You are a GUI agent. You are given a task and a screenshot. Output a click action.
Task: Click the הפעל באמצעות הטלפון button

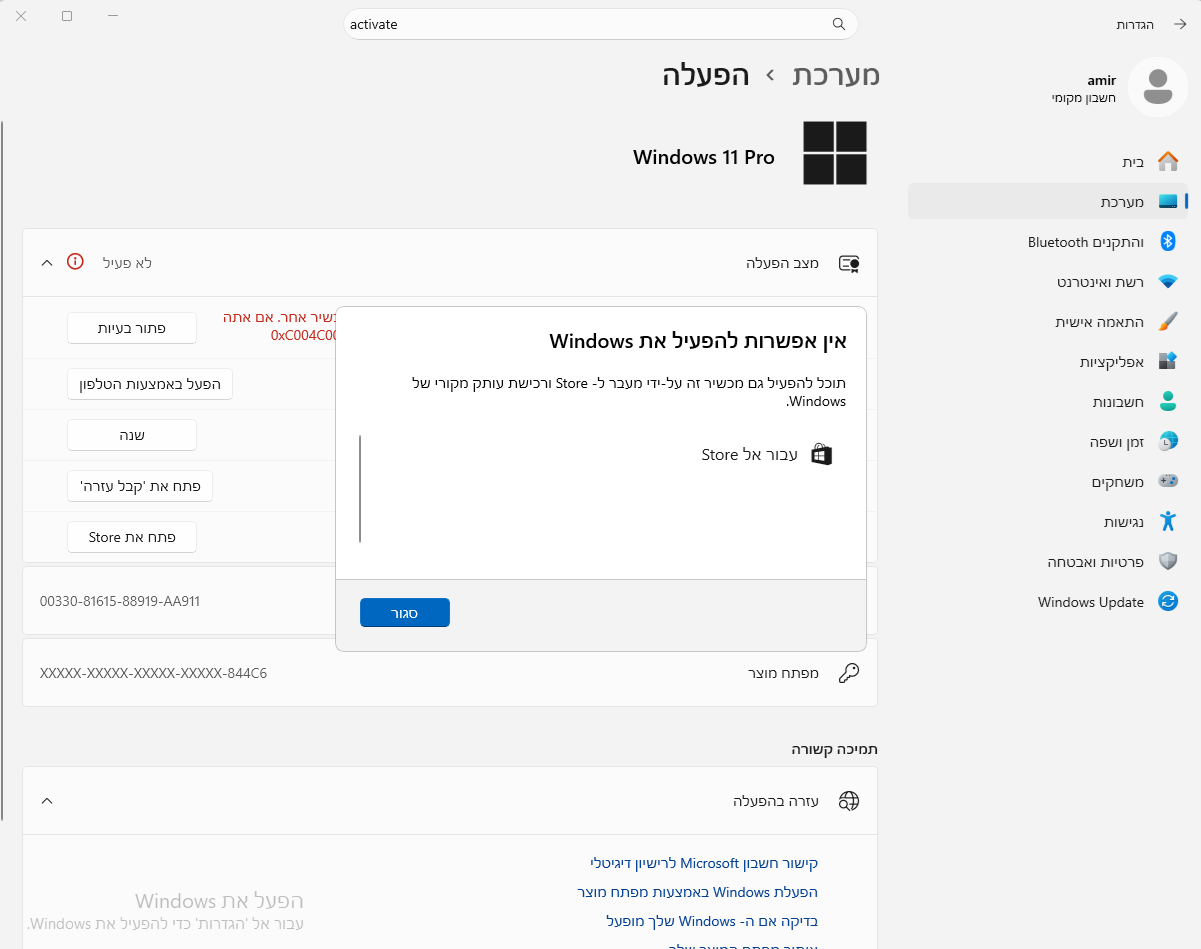(150, 384)
